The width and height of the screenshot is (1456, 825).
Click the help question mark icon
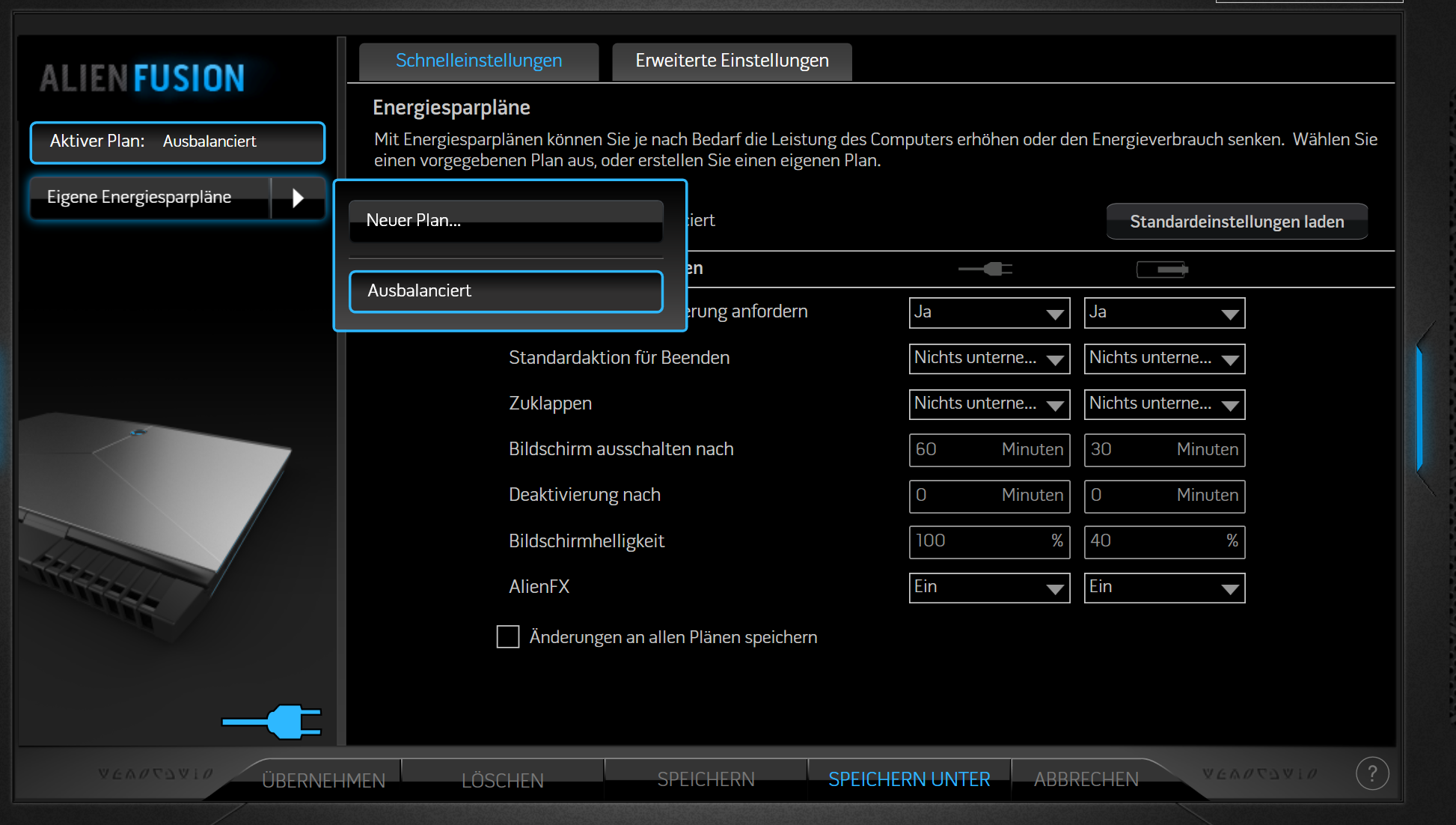[x=1372, y=773]
